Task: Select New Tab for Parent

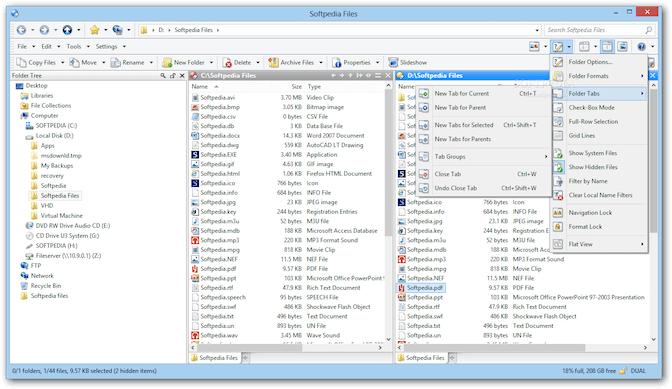Action: (483, 108)
